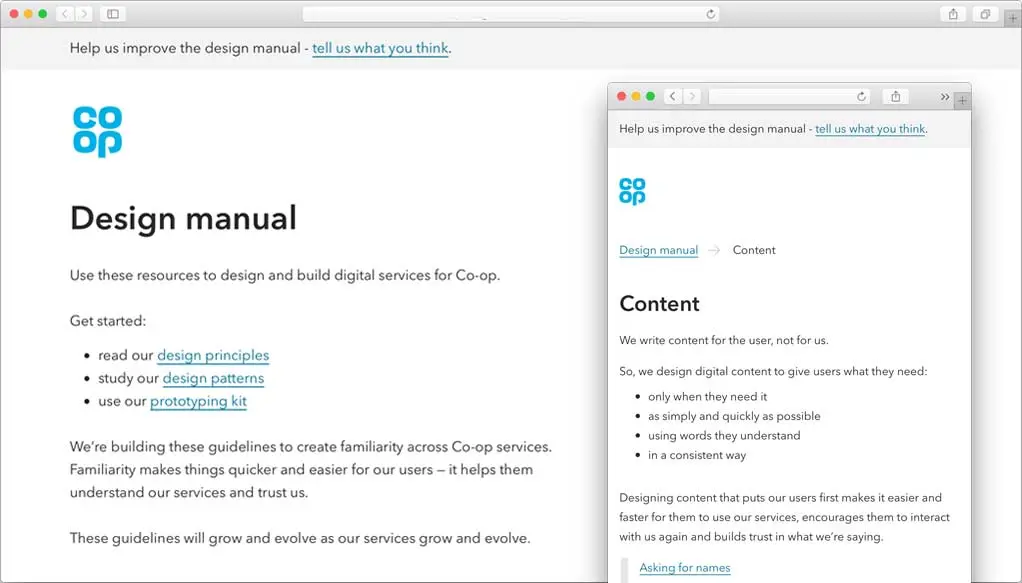Go forward in the large browser window
Viewport: 1022px width, 583px height.
coord(83,14)
